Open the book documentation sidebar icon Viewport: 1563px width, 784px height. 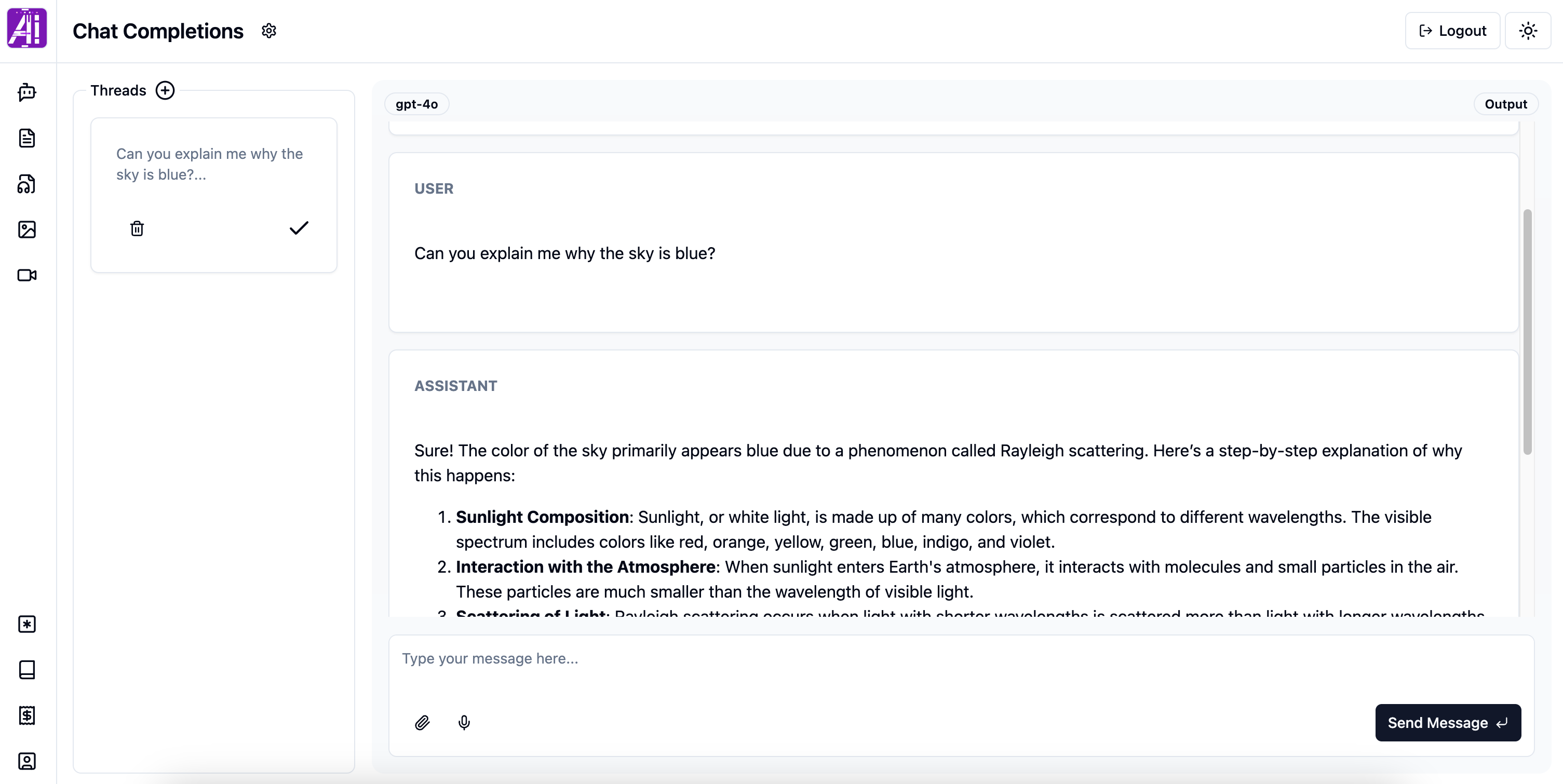pos(26,669)
